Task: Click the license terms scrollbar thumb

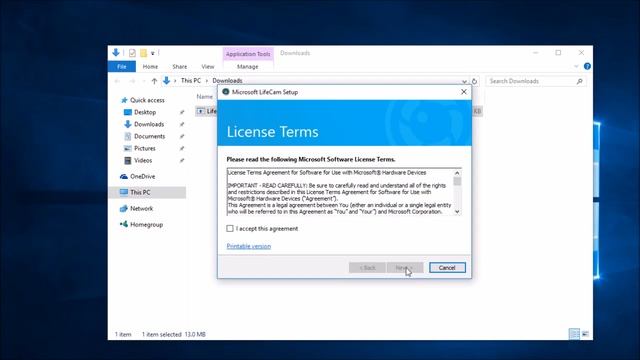Action: (457, 181)
